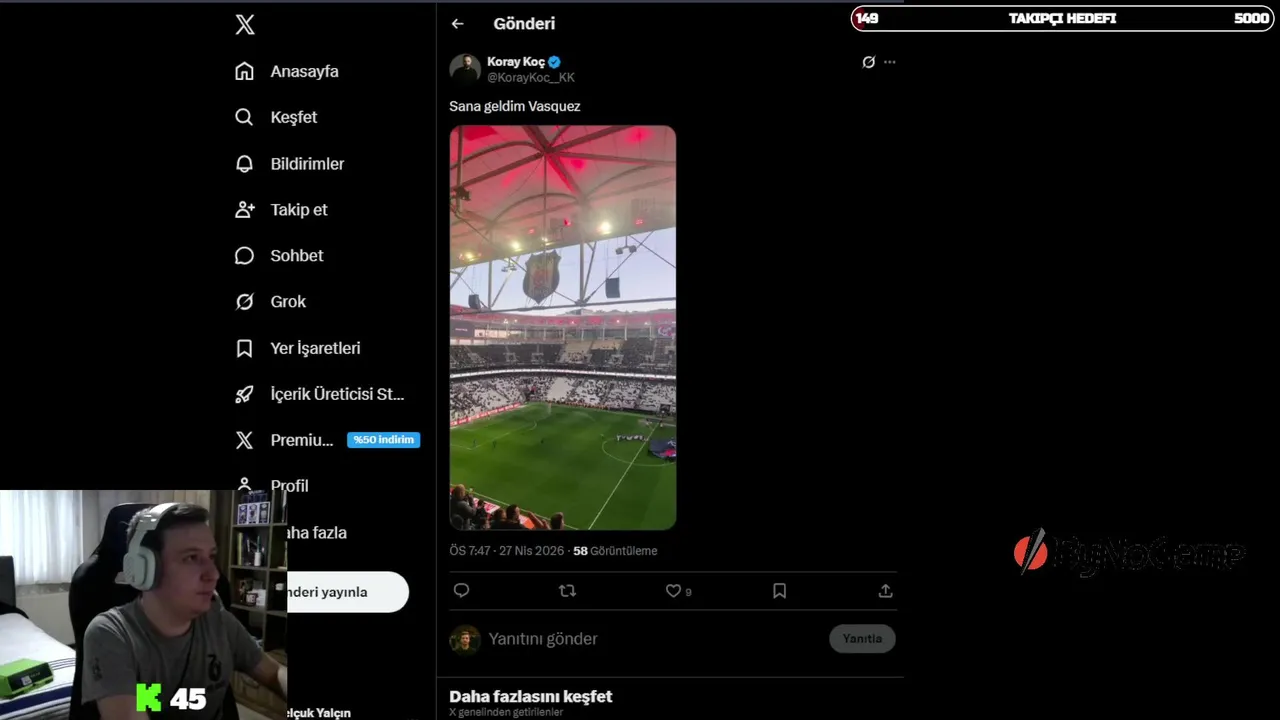Open the Grok icon on the post
Image resolution: width=1280 pixels, height=720 pixels.
coord(868,62)
